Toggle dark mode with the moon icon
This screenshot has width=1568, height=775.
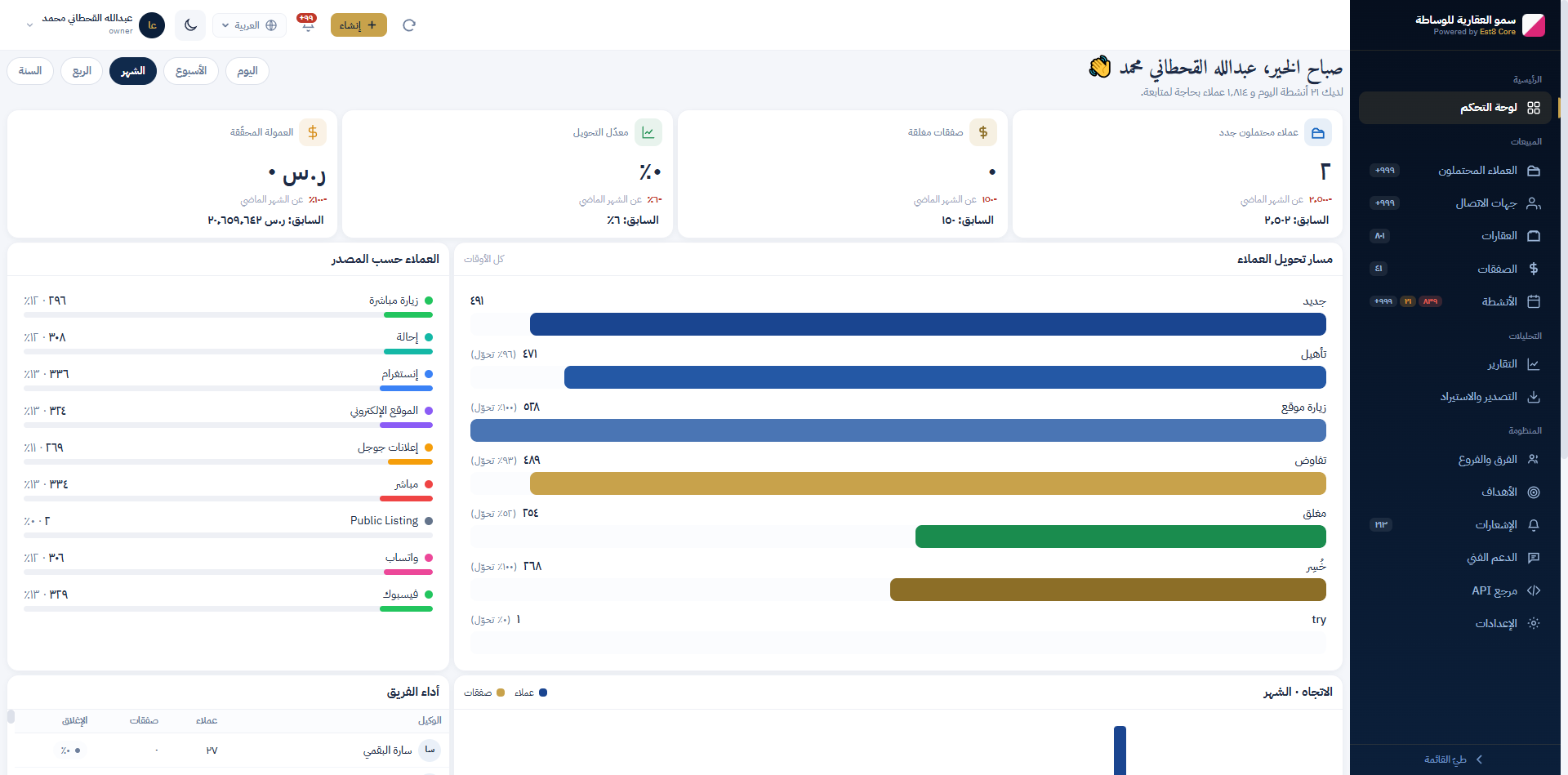tap(190, 25)
